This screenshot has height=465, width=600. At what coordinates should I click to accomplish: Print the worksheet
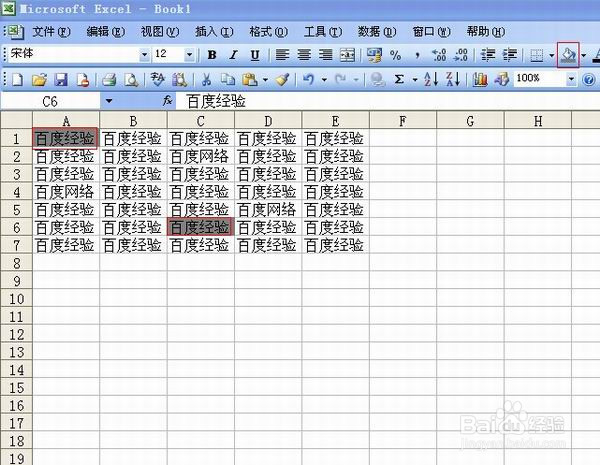tap(109, 80)
